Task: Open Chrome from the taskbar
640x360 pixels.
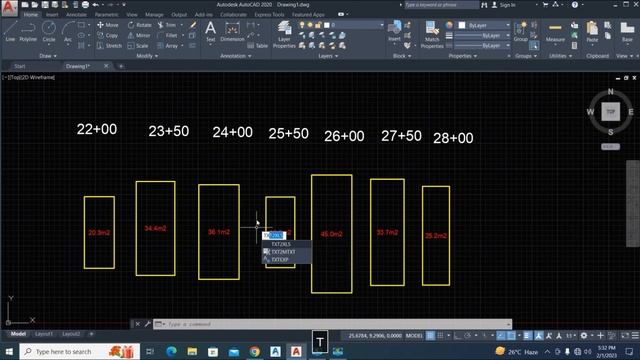Action: (x=254, y=351)
